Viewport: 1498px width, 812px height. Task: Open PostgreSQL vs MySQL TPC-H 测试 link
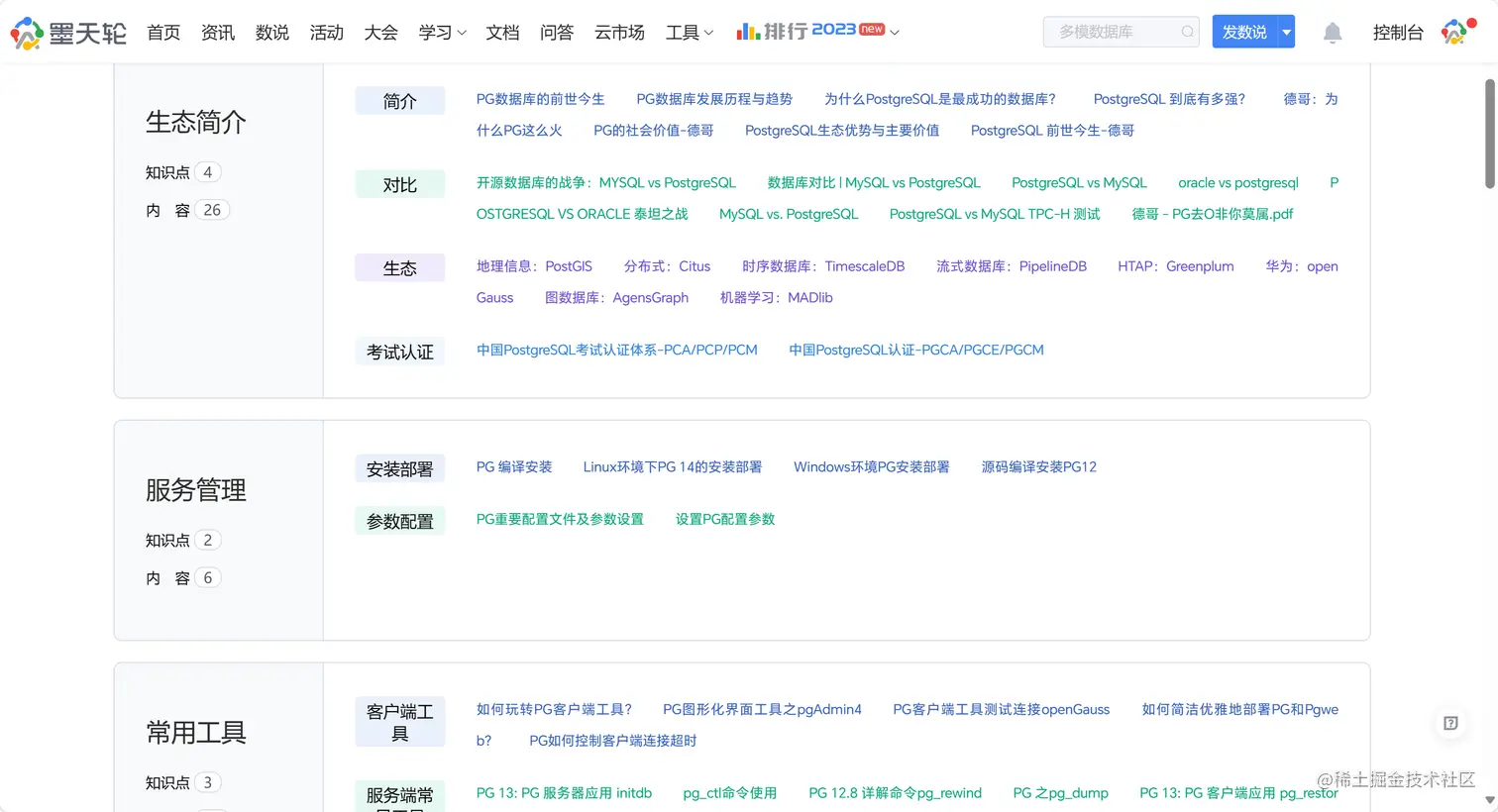pos(995,214)
